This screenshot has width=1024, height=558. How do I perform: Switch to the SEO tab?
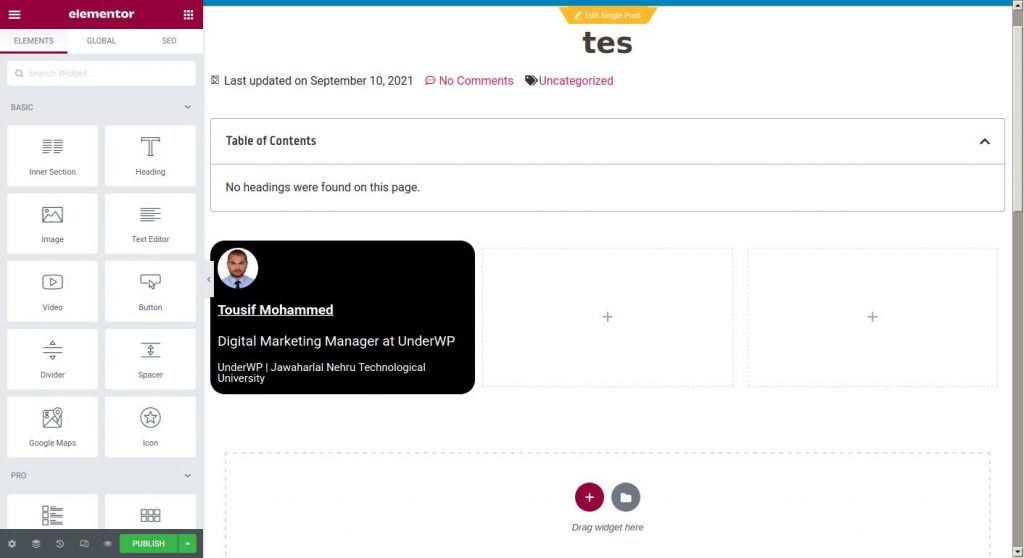(x=169, y=41)
